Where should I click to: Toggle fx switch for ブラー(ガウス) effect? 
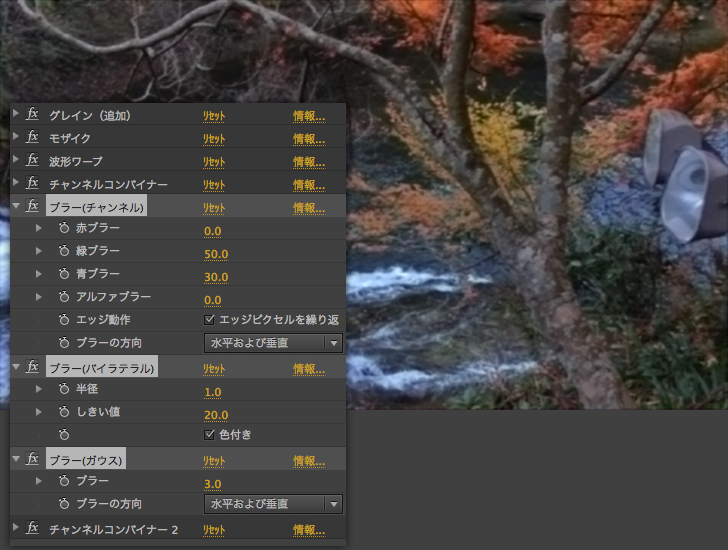point(32,460)
